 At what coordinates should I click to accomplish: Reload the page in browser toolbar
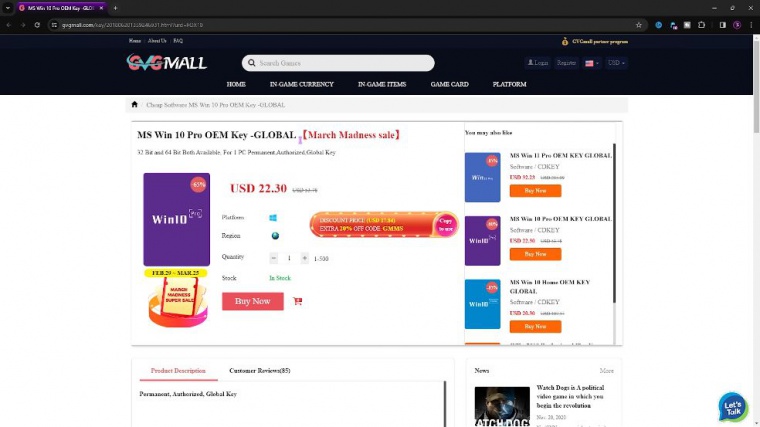coord(37,25)
